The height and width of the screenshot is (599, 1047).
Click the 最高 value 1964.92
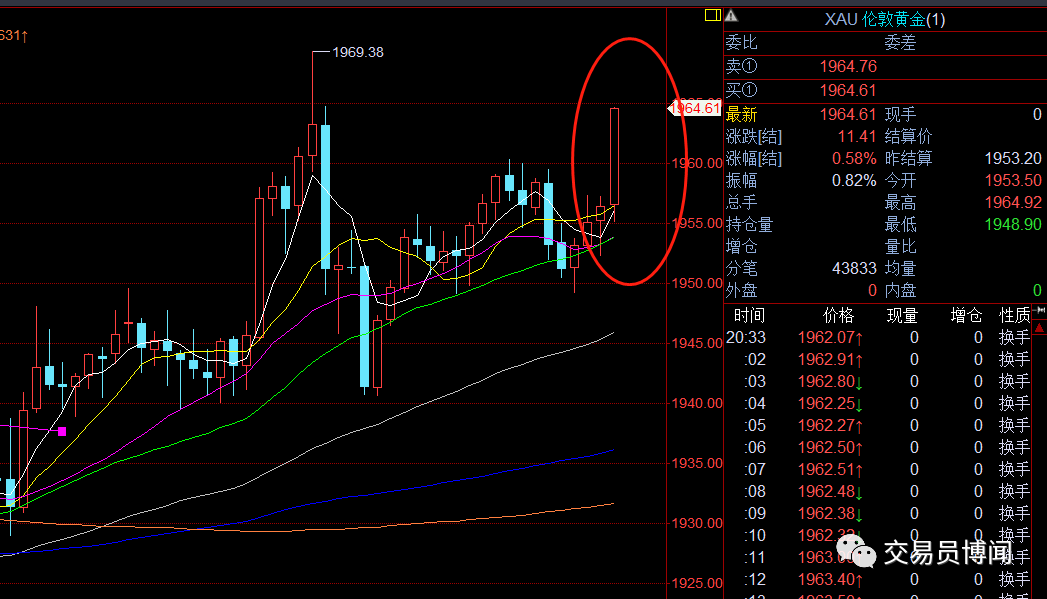pyautogui.click(x=1013, y=202)
